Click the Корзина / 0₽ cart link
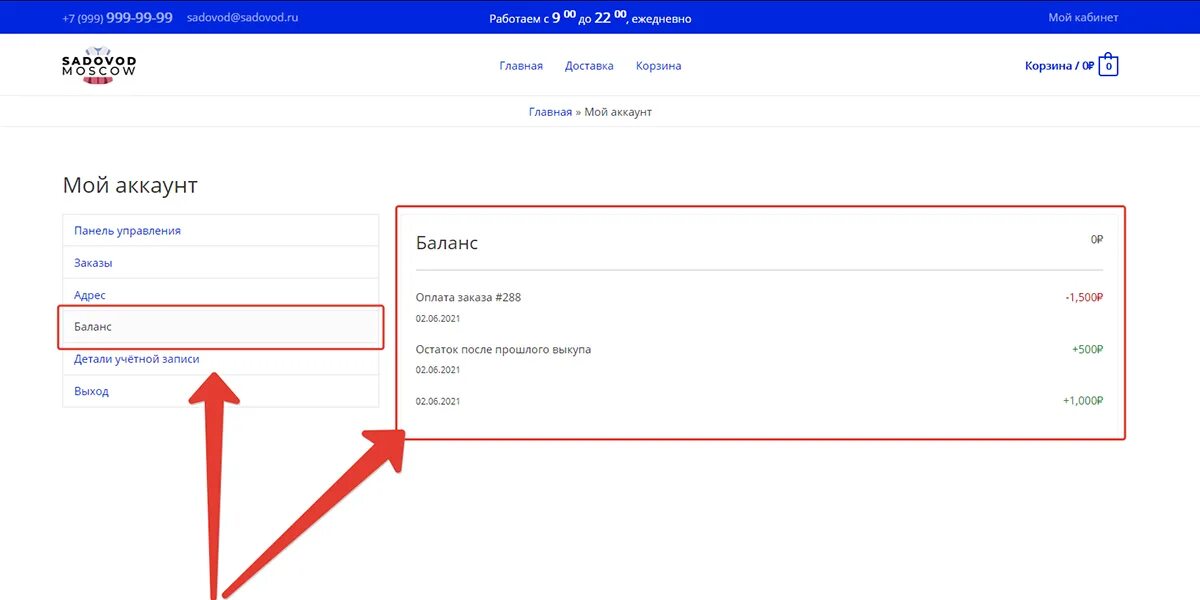This screenshot has width=1200, height=600. [x=1059, y=66]
